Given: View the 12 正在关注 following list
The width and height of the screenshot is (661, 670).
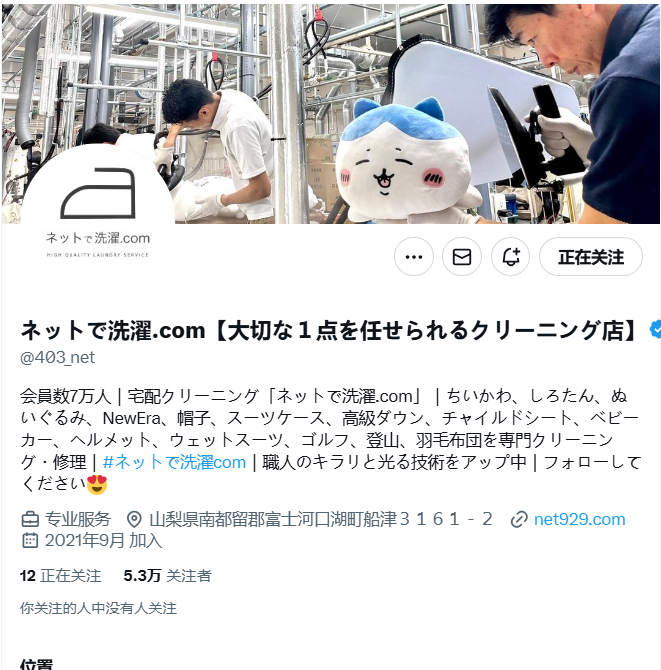Looking at the screenshot, I should [60, 576].
